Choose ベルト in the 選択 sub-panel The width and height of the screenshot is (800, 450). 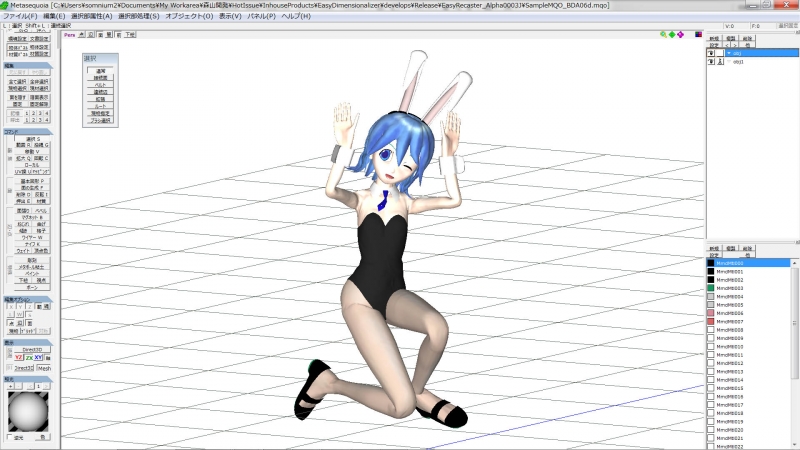point(101,85)
